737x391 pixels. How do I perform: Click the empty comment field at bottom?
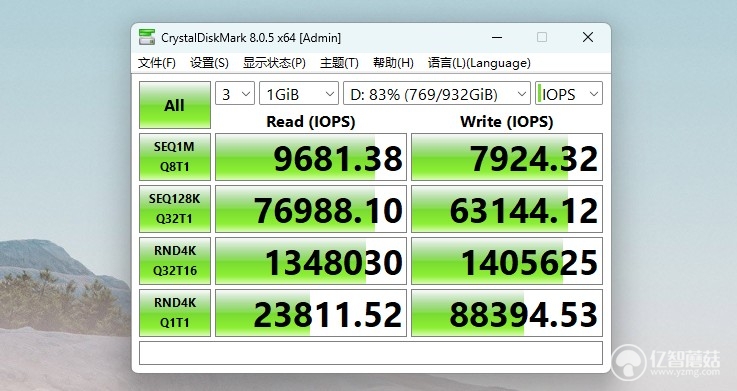371,353
